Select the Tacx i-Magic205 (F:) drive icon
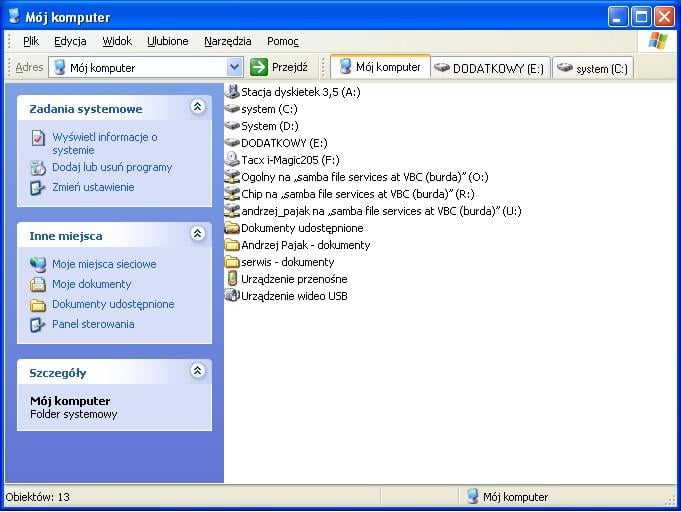Viewport: 681px width, 512px height. (x=232, y=160)
